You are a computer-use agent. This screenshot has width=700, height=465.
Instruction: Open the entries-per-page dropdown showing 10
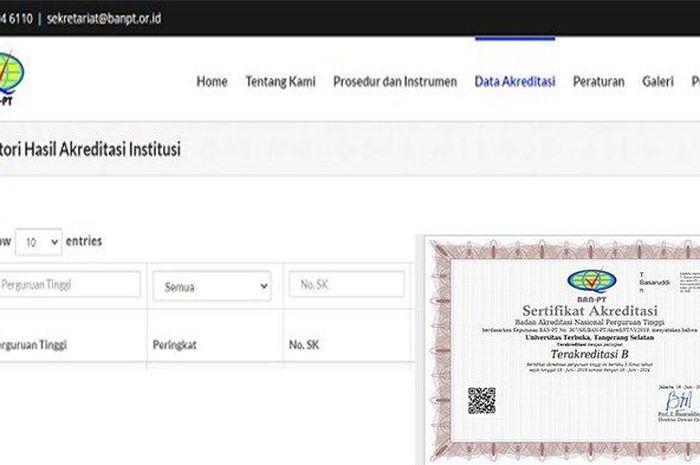coord(38,242)
